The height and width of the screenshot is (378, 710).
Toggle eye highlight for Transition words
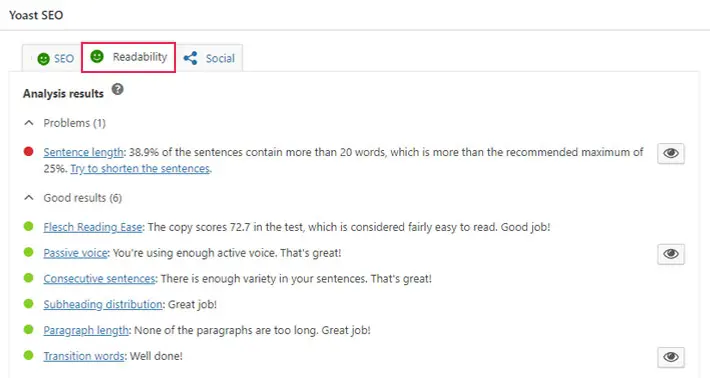click(x=671, y=357)
